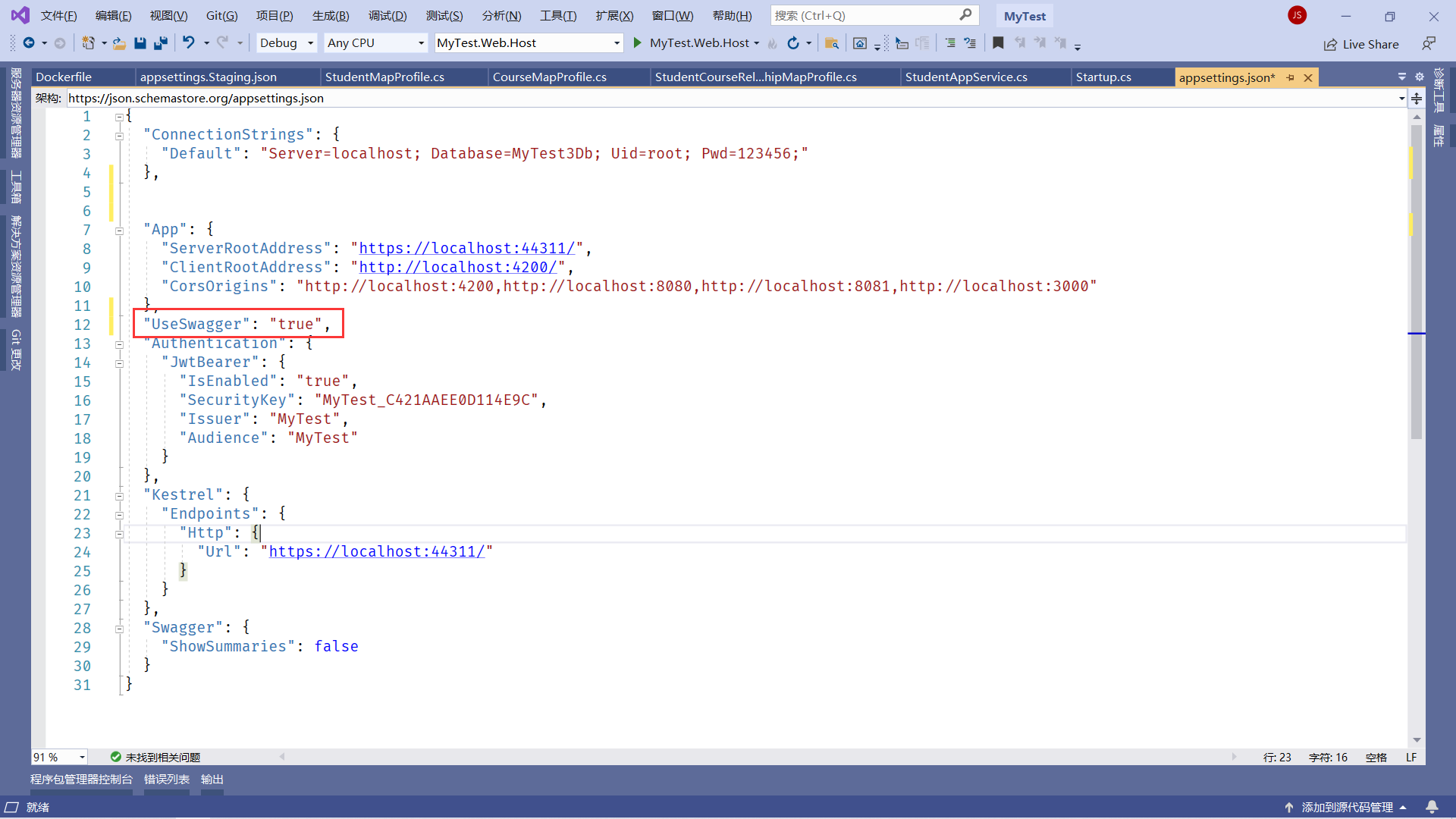
Task: Open the schema URL dropdown arrow
Action: tap(1401, 98)
